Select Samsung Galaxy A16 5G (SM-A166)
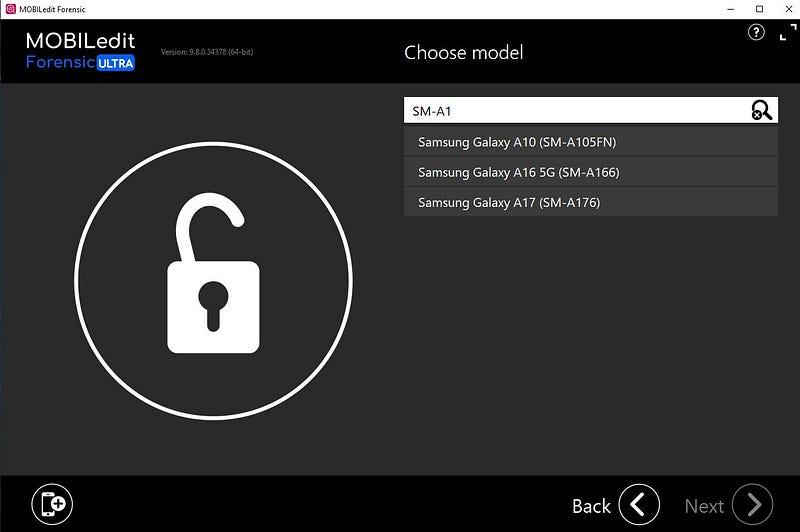 pyautogui.click(x=591, y=172)
